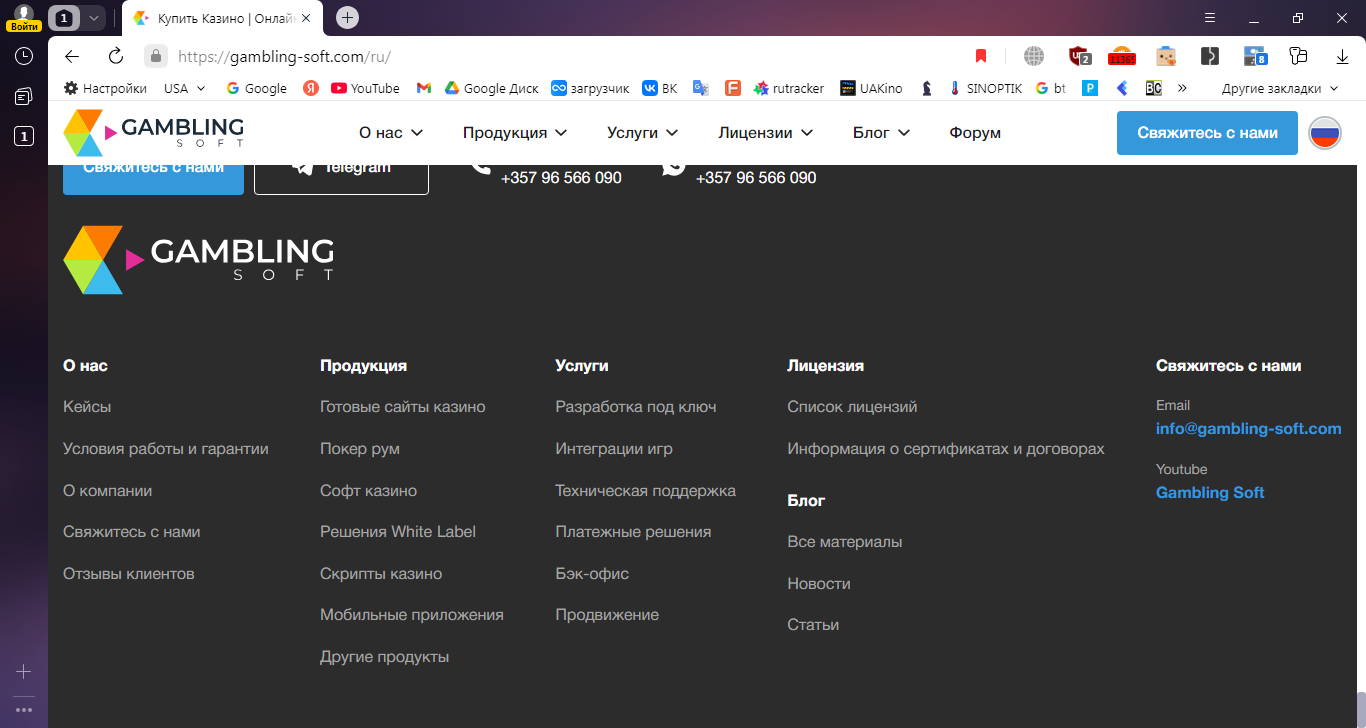Click the sidebar collections pages icon

point(24,96)
